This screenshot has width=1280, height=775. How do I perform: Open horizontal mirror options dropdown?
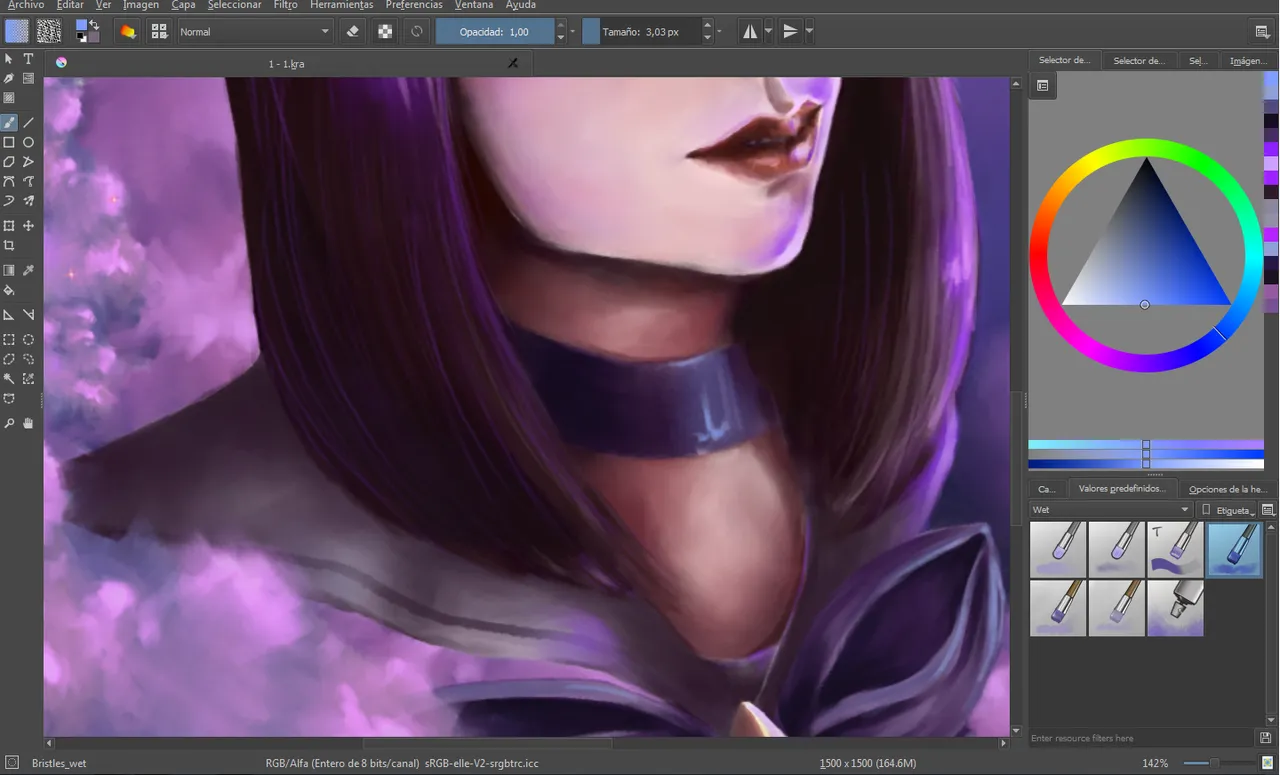pyautogui.click(x=768, y=31)
